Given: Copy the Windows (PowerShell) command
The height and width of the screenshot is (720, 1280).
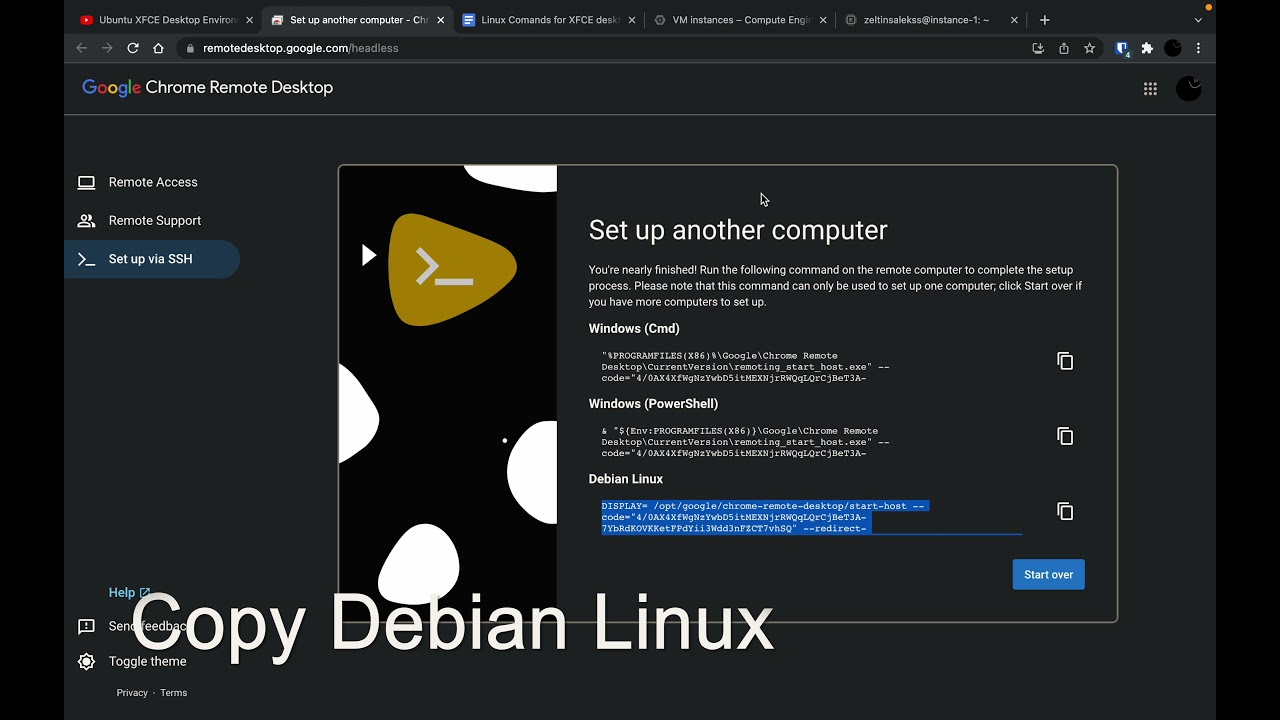Looking at the screenshot, I should click(1065, 436).
